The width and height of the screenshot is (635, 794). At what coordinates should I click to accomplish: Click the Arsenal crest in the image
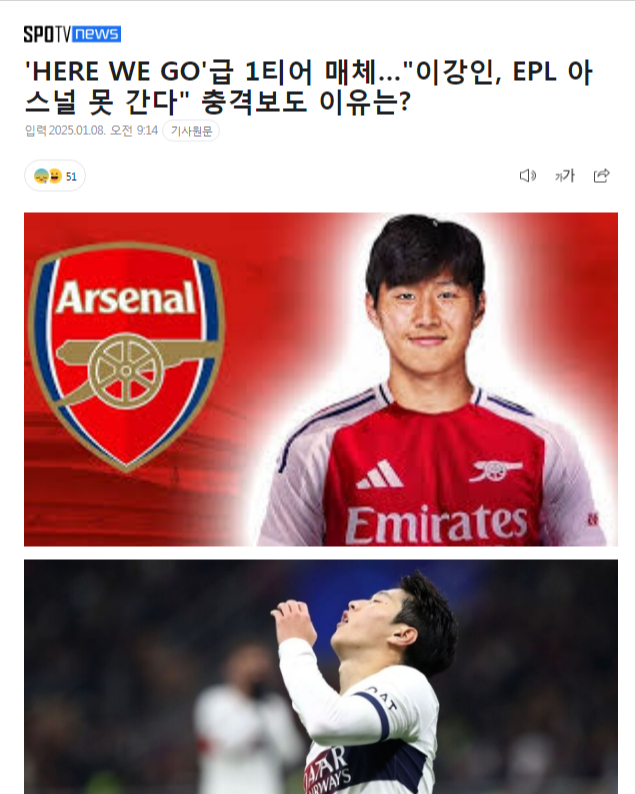click(x=126, y=356)
